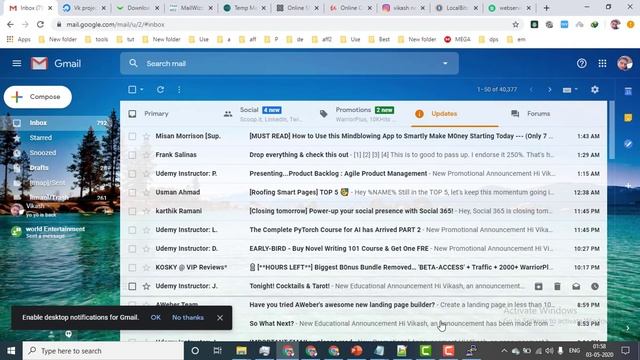640x360 pixels.
Task: Open the Gmail support help icon
Action: [582, 63]
